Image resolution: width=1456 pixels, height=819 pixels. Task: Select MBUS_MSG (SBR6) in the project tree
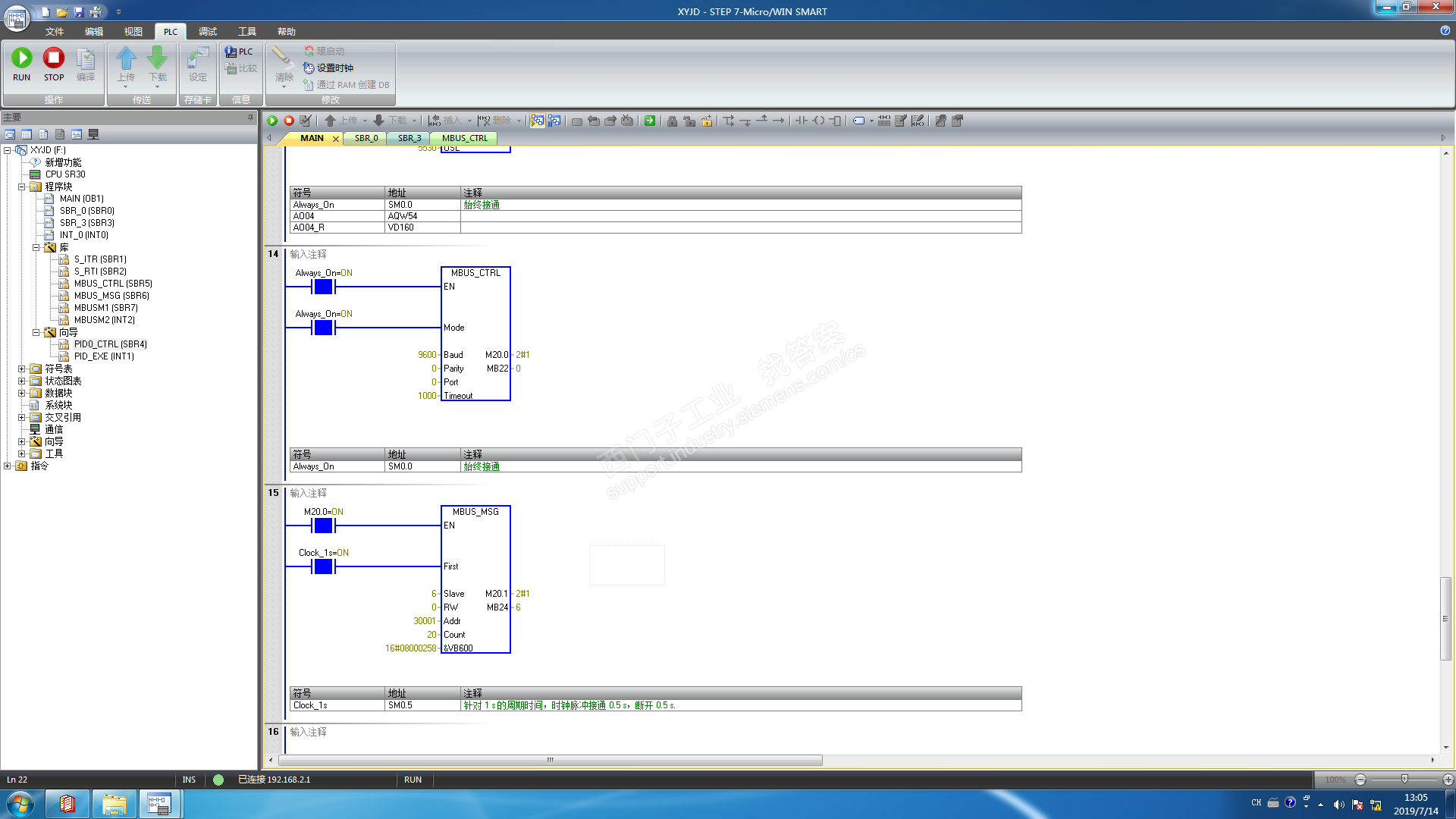(111, 296)
